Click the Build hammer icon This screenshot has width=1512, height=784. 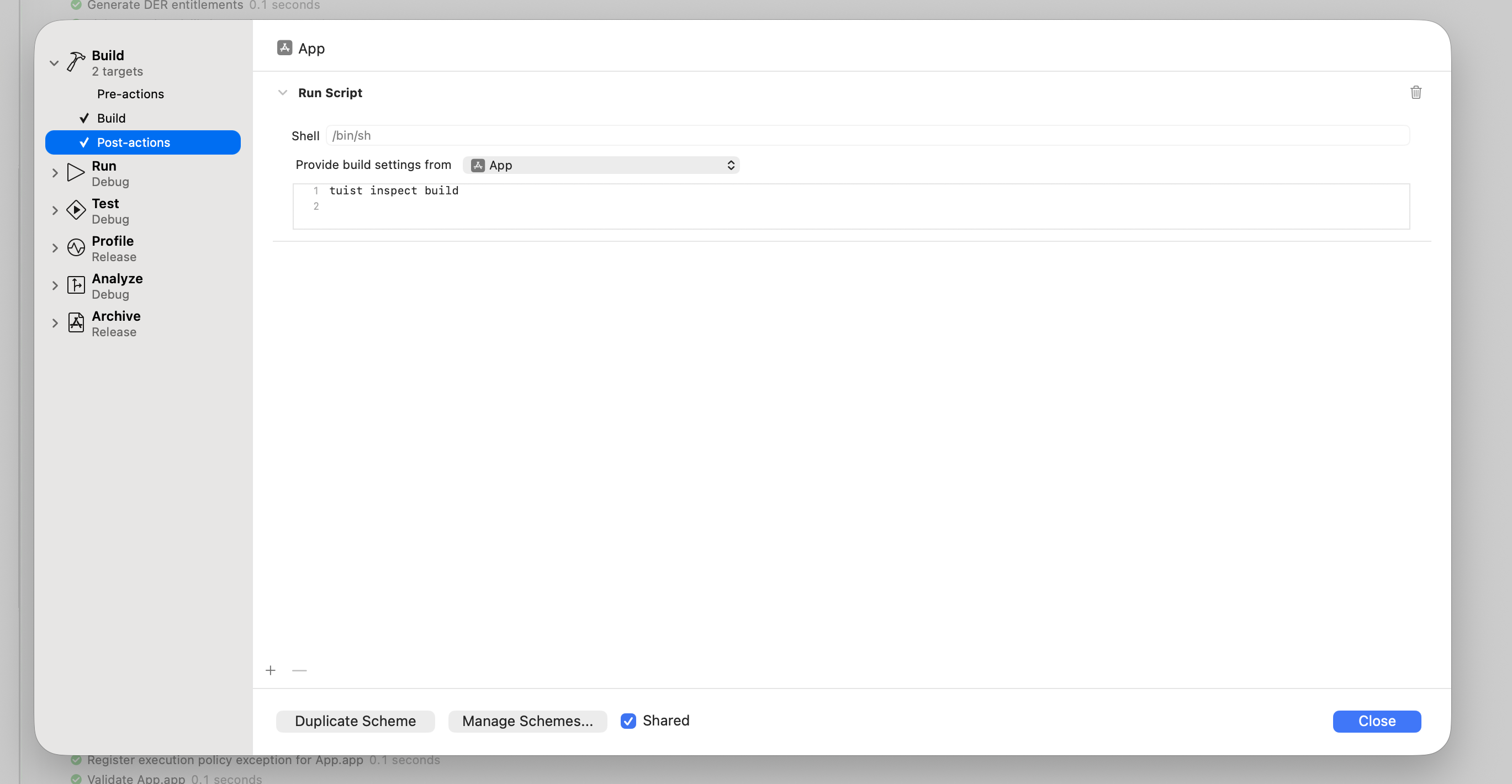[76, 62]
